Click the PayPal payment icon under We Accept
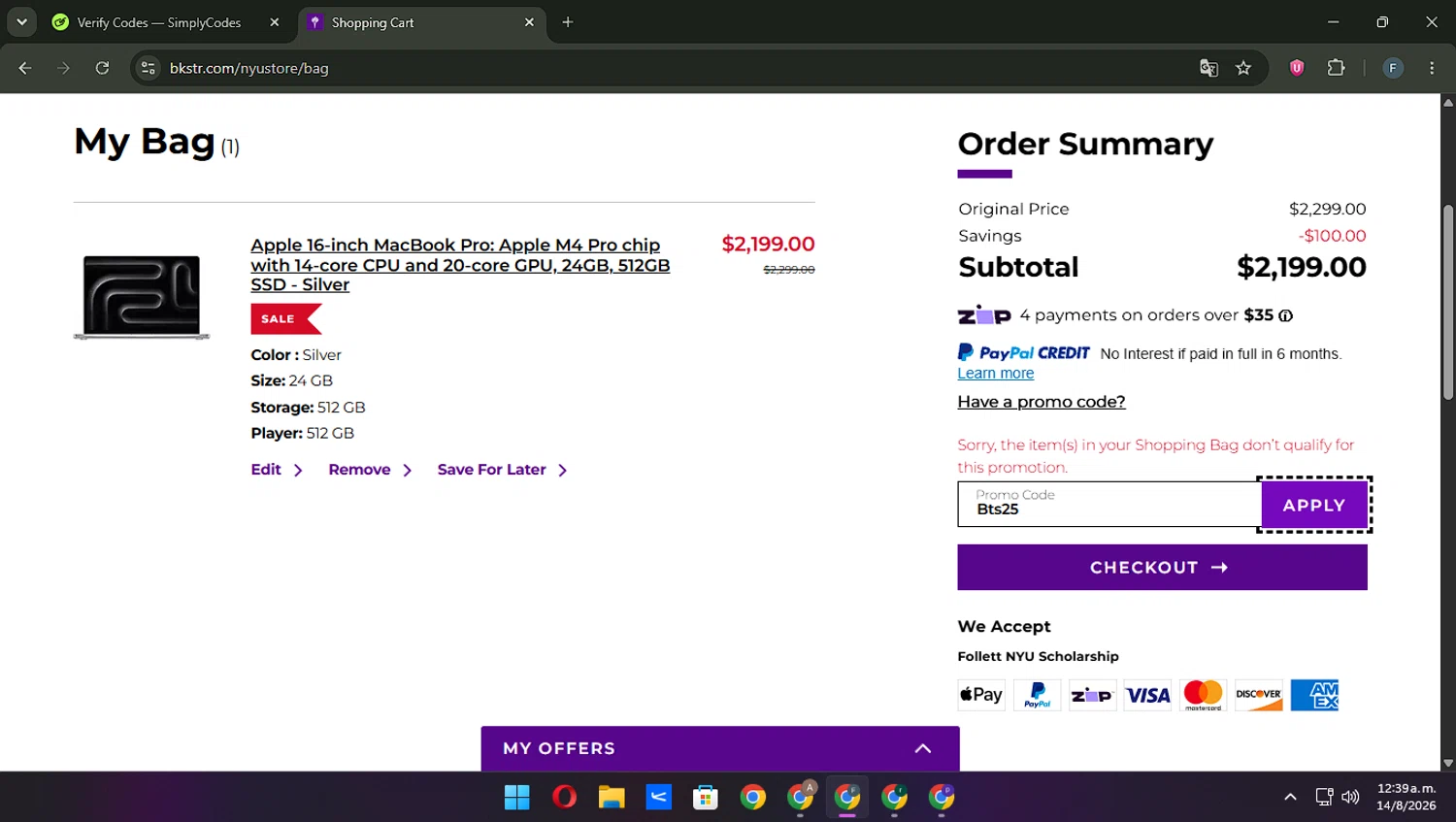Screen dimensions: 1456x822 pos(1038,695)
